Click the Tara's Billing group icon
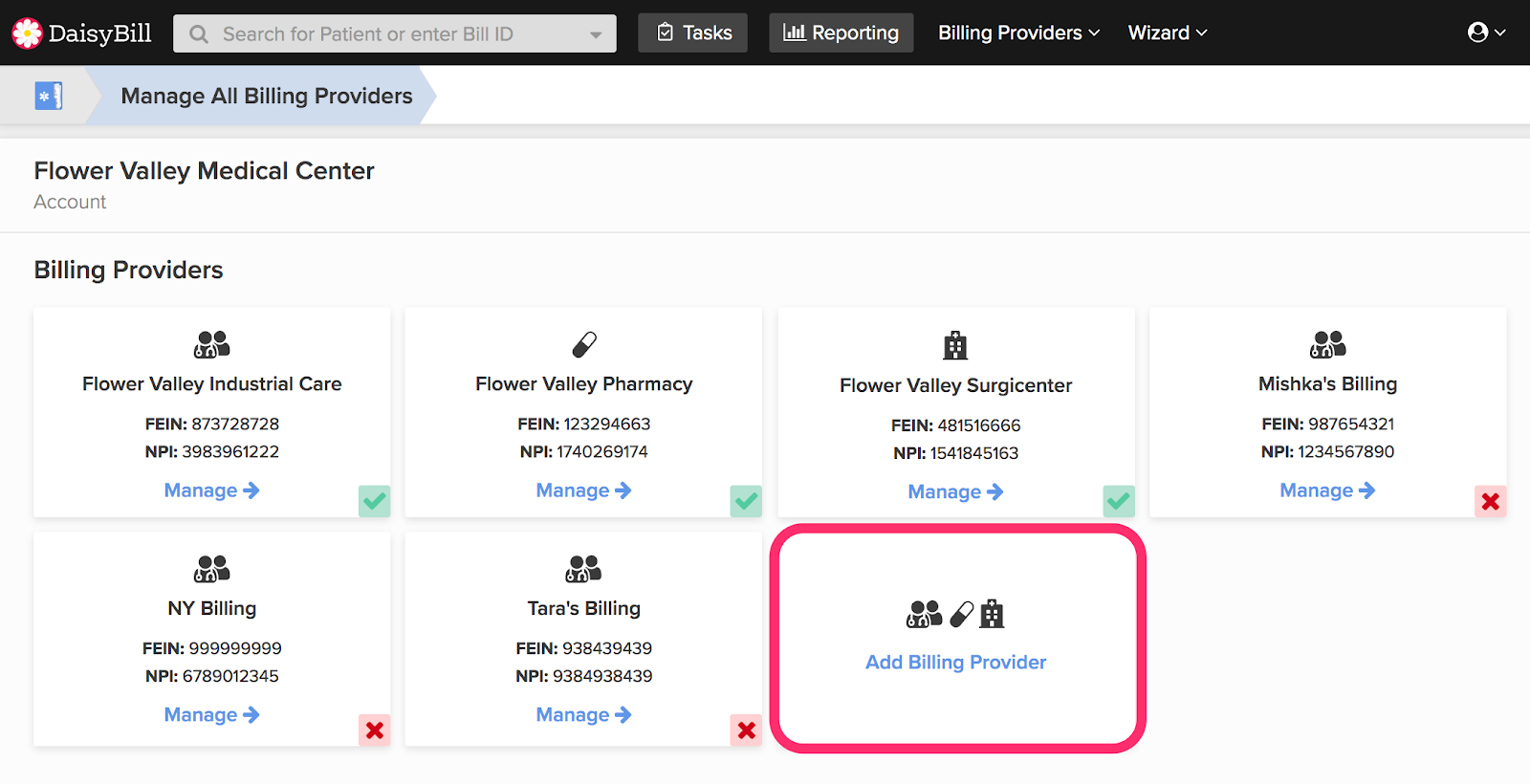Viewport: 1530px width, 784px height. [583, 569]
